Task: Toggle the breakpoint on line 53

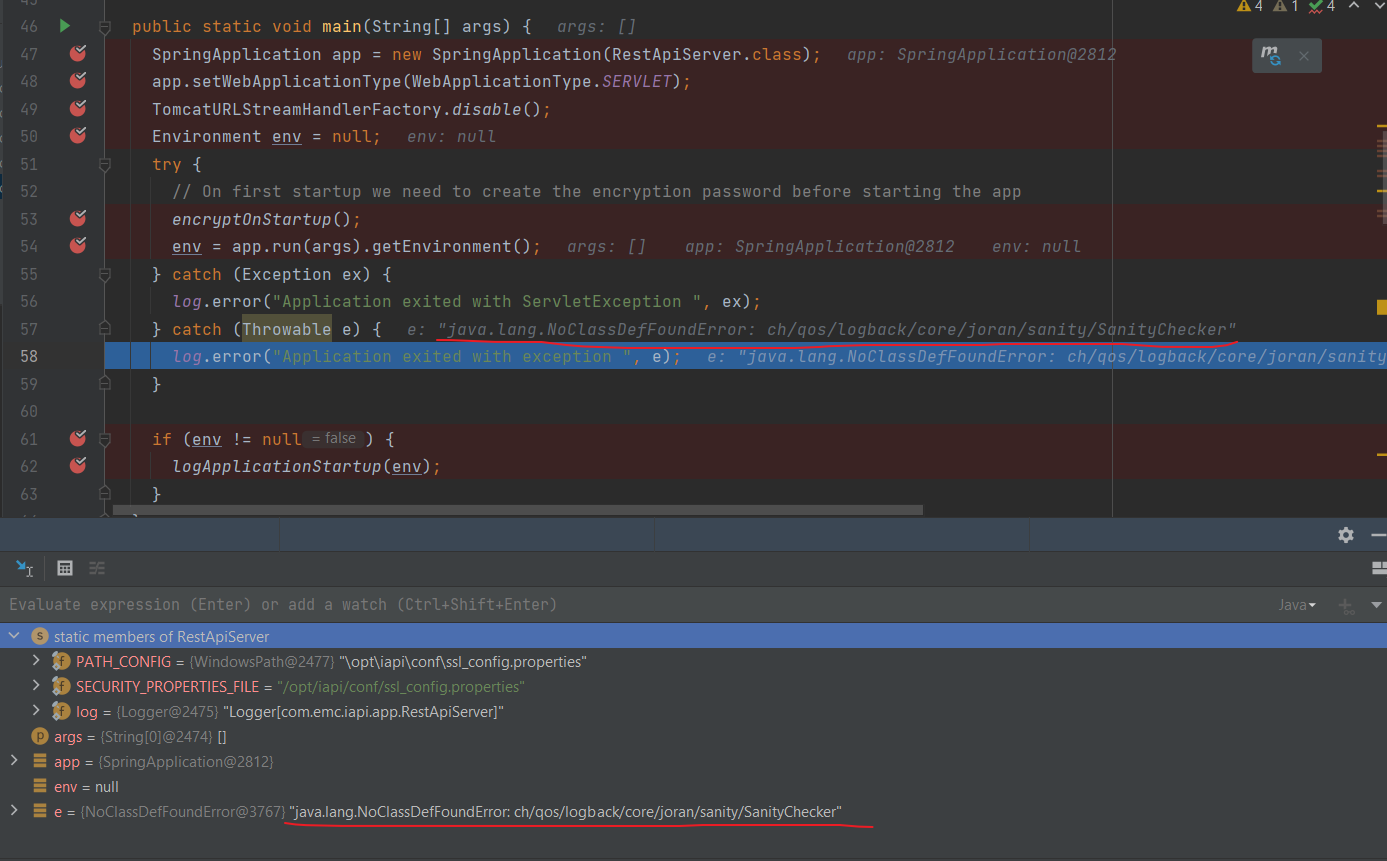Action: click(x=78, y=218)
